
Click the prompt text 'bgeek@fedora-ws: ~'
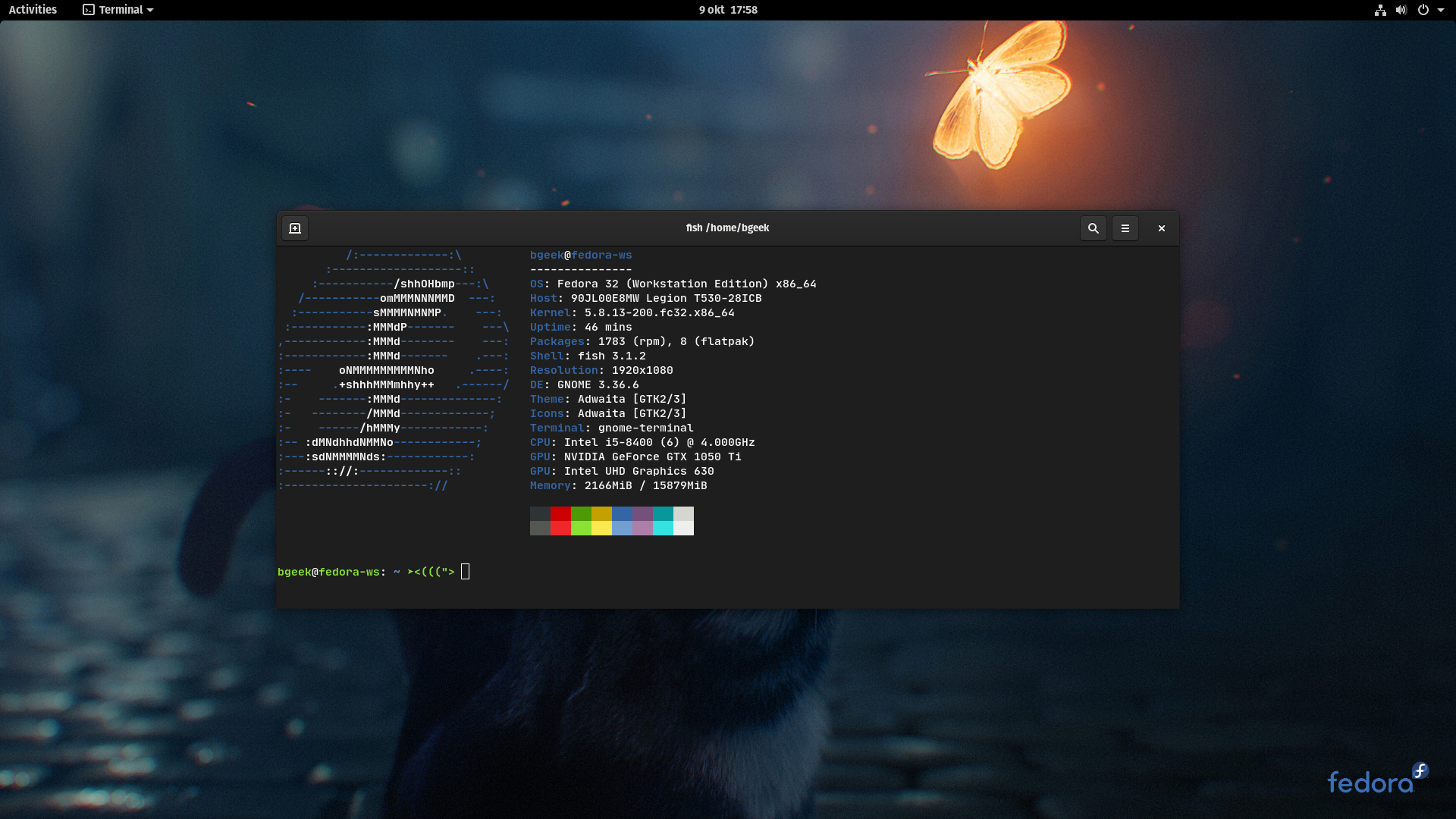[x=339, y=572]
